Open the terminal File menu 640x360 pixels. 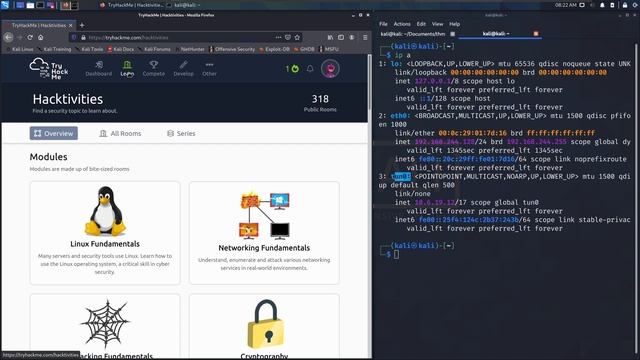(x=383, y=24)
